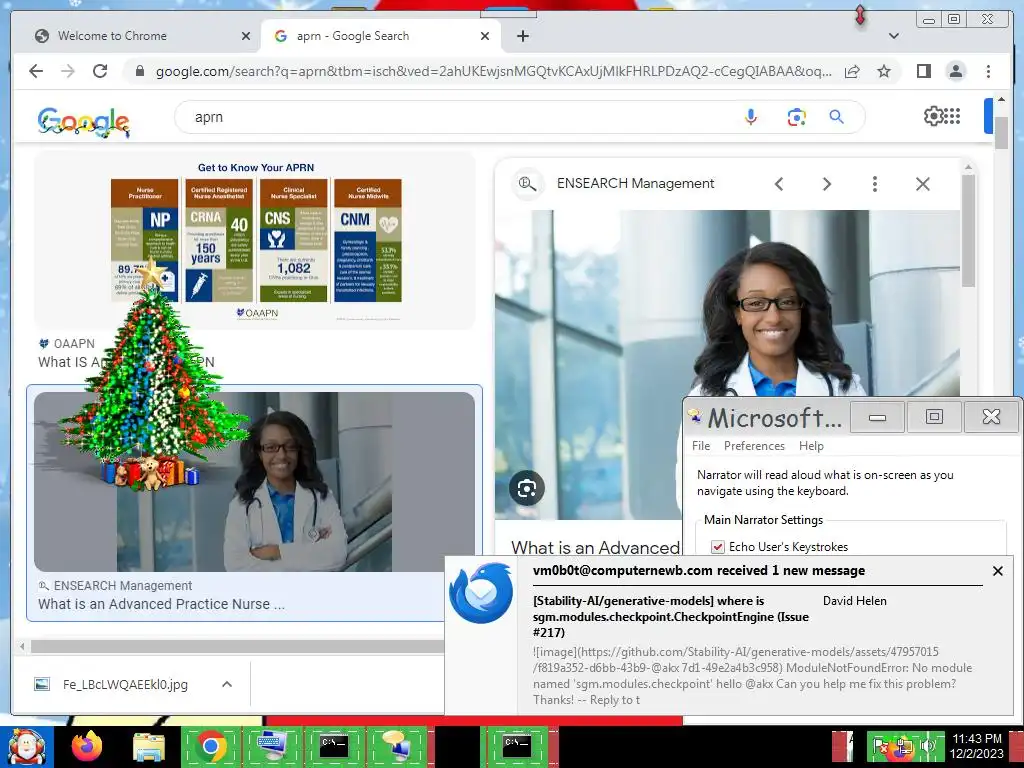Click Google holiday logo
The width and height of the screenshot is (1024, 768).
pos(84,121)
